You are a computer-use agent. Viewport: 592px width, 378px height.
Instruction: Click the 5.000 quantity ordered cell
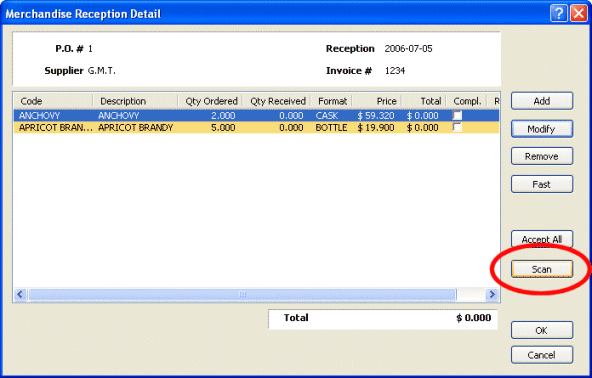(x=223, y=128)
